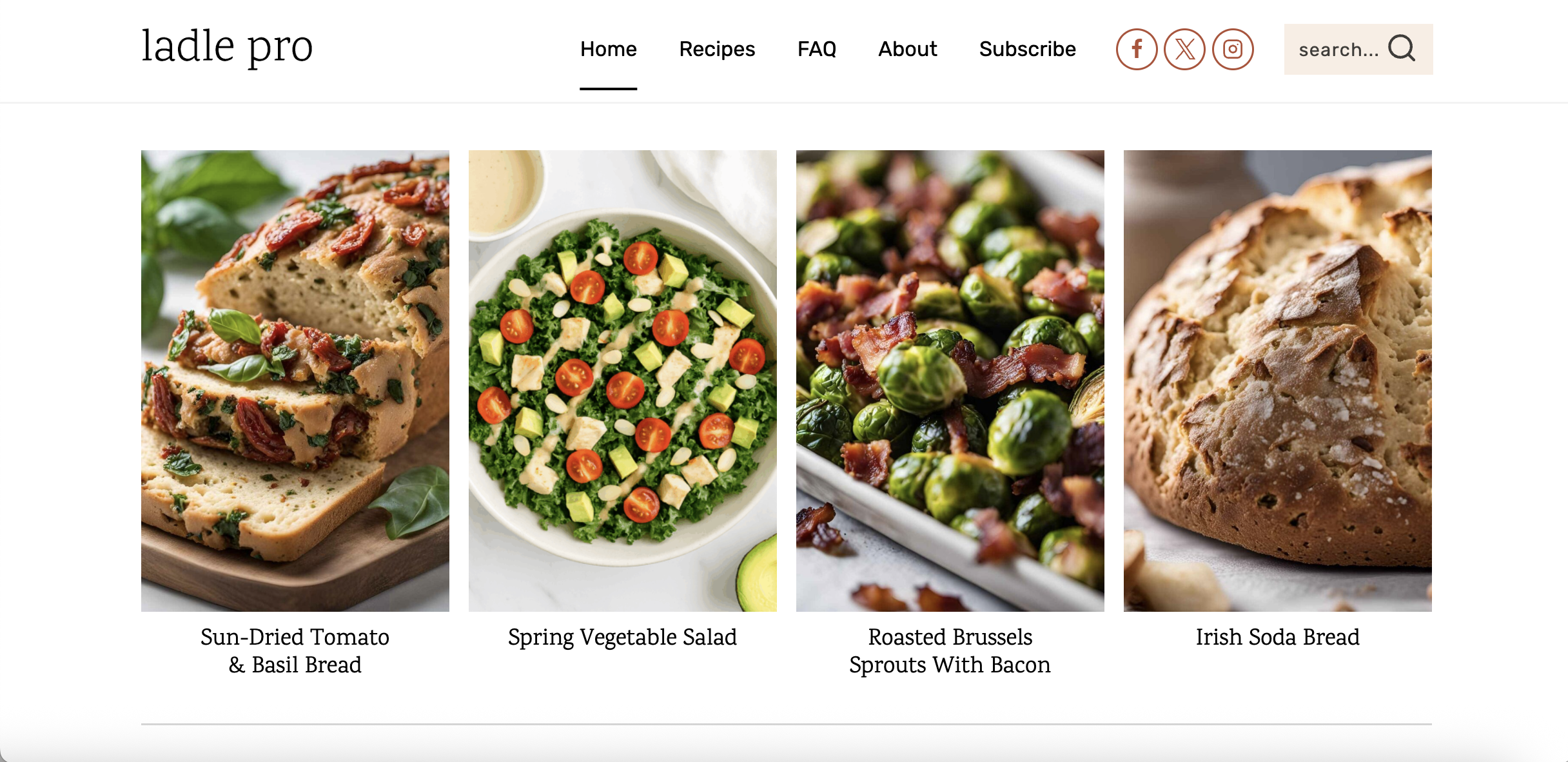Open the Brussels sprouts with bacon photo

[950, 380]
